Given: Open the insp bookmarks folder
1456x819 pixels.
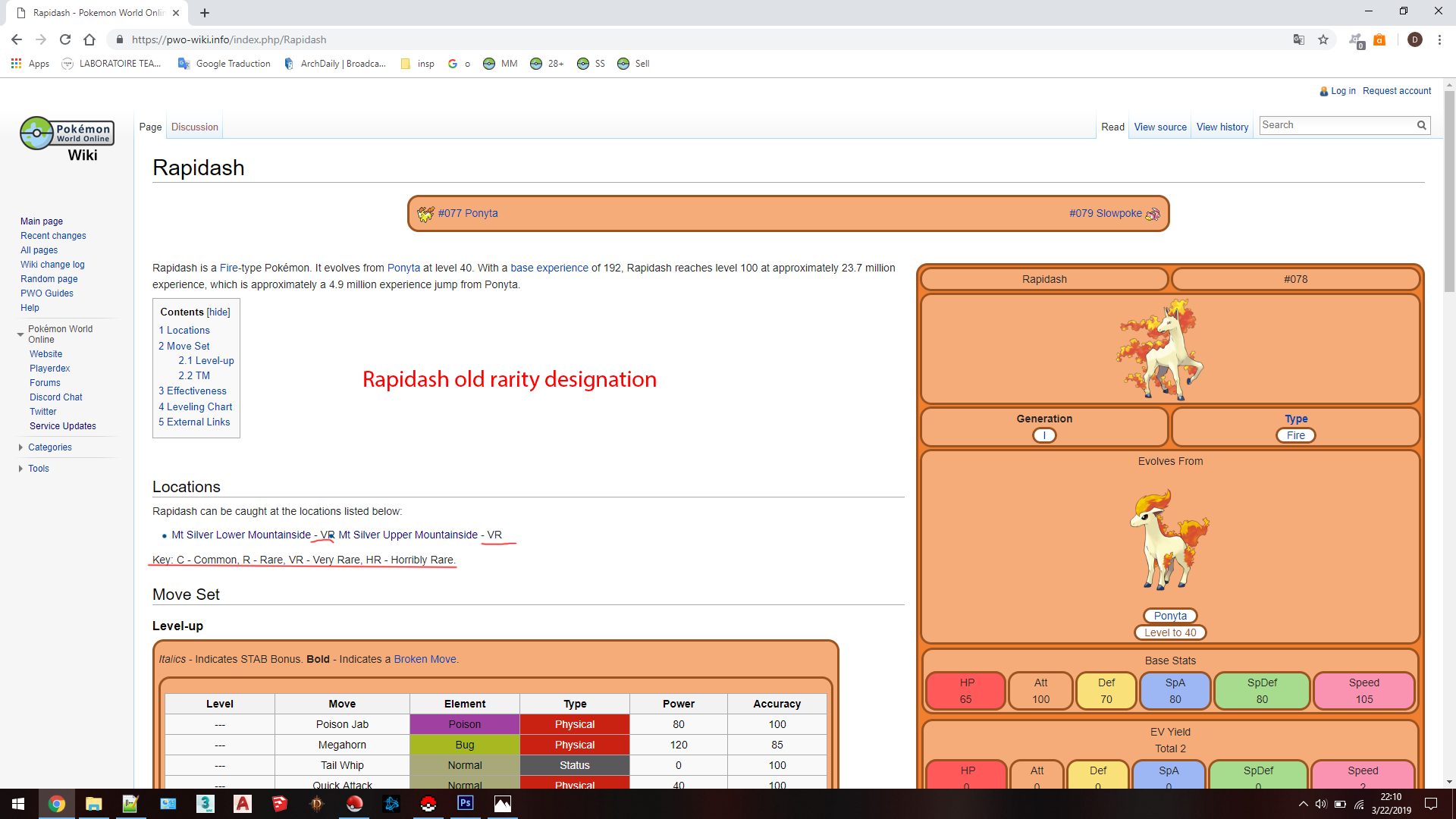Looking at the screenshot, I should tap(418, 64).
